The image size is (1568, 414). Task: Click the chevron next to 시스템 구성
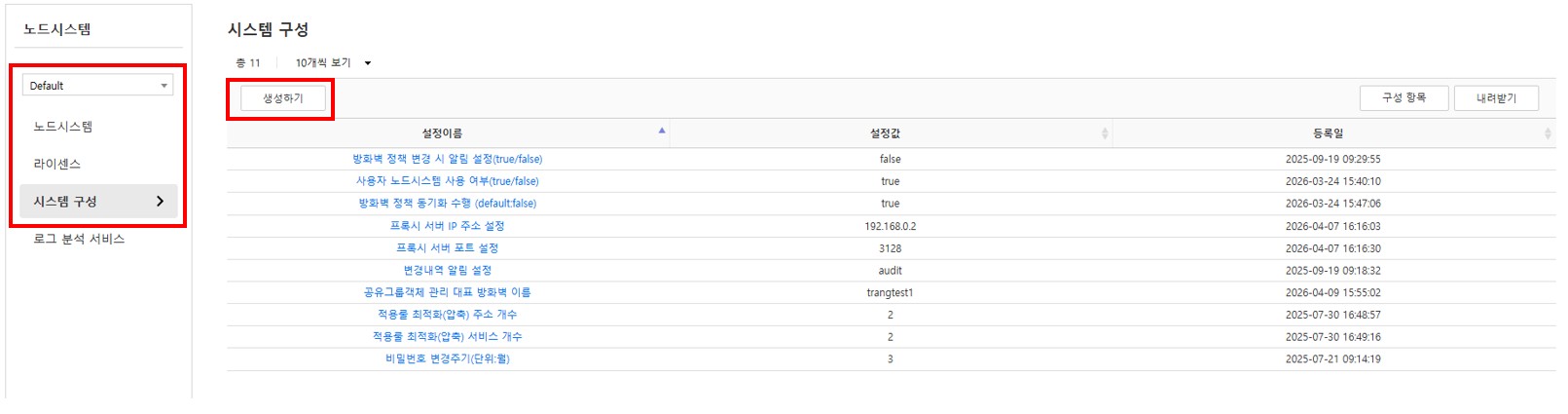(160, 202)
